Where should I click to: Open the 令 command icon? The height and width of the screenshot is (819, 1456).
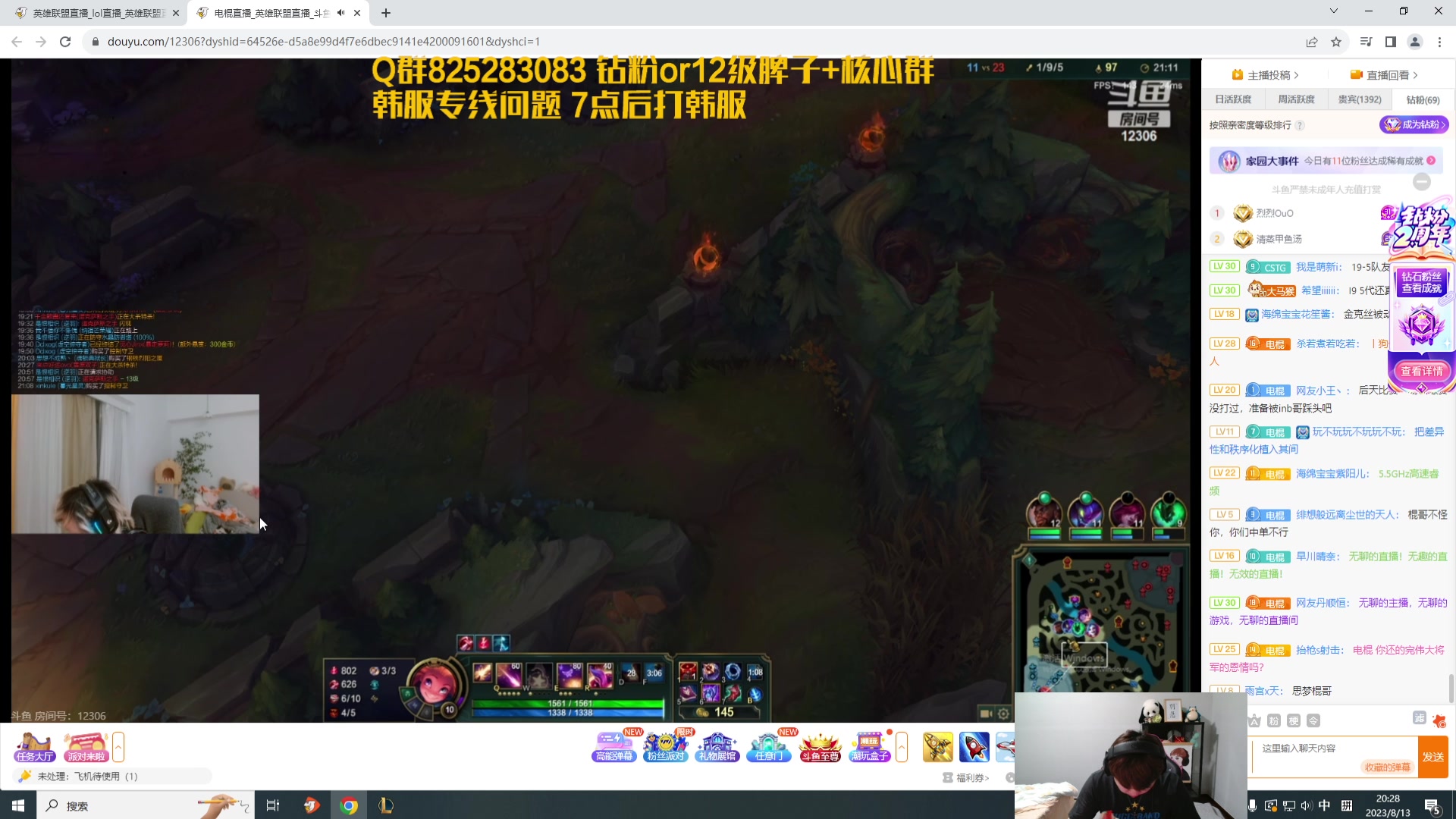coord(1313,720)
